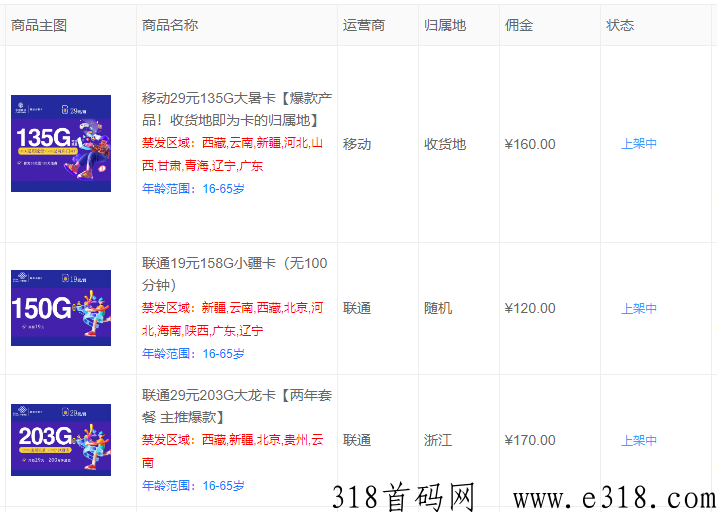The height and width of the screenshot is (512, 717).
Task: Click the commission value ¥170.00
Action: (x=530, y=441)
